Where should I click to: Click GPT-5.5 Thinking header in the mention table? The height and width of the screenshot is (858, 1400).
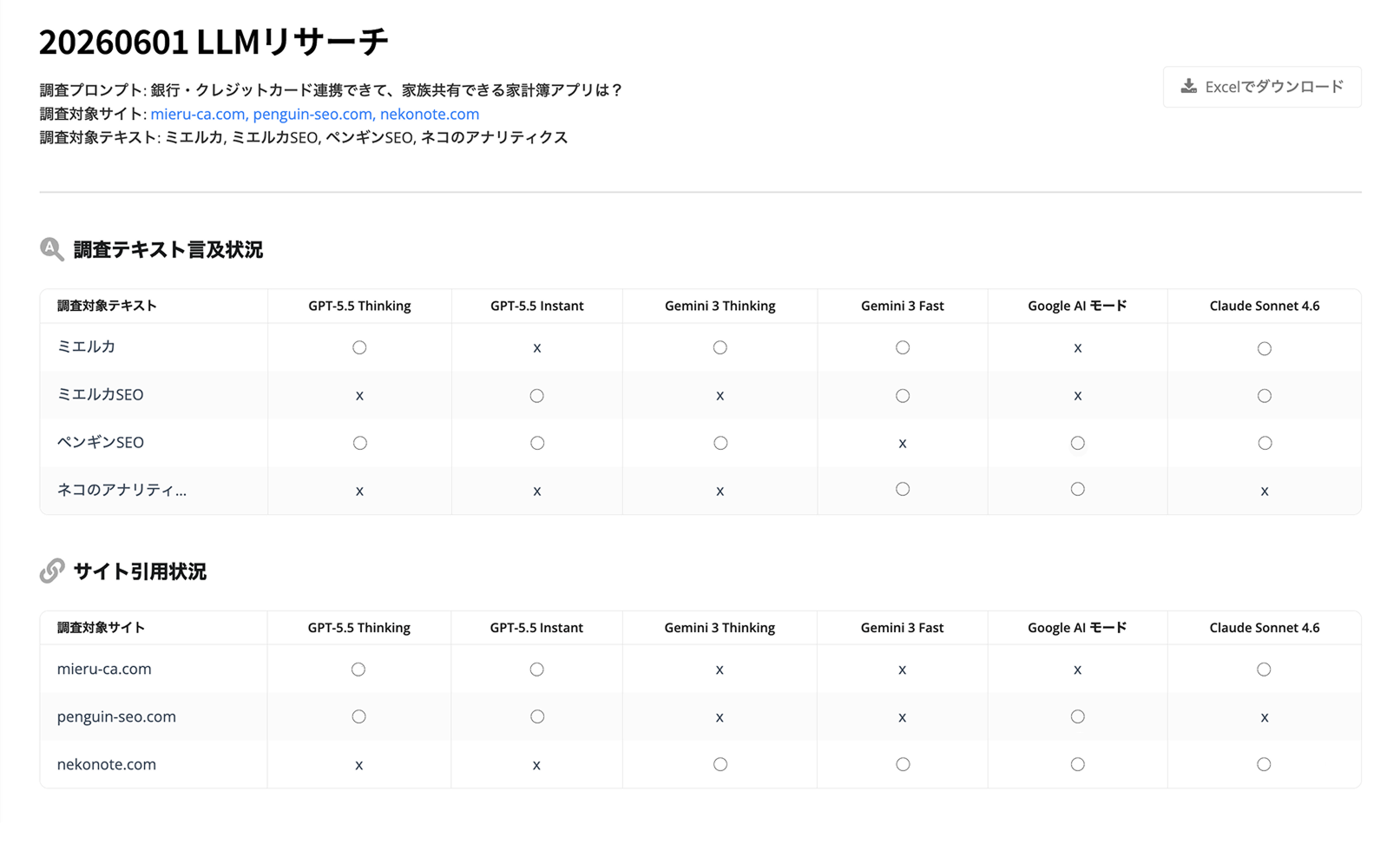click(359, 306)
